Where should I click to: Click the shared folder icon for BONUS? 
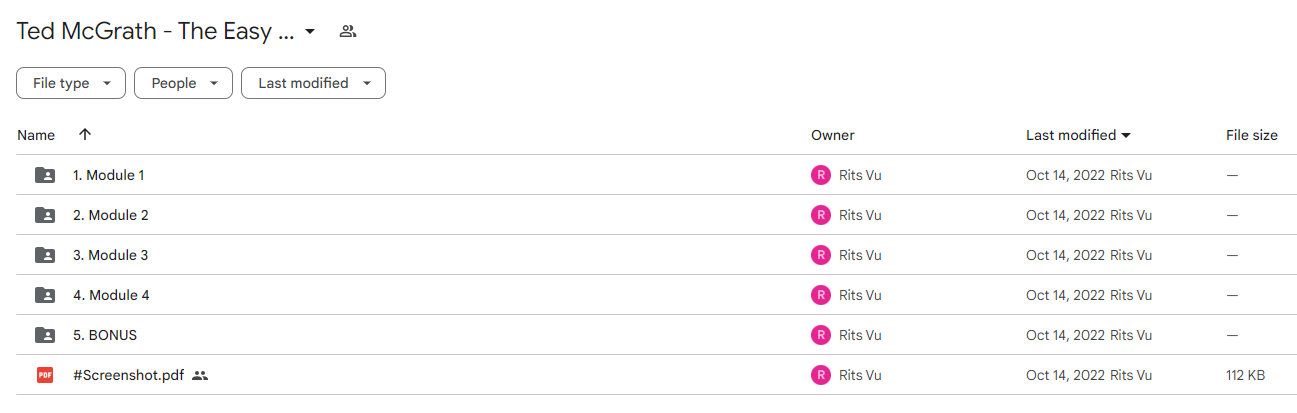(x=45, y=335)
